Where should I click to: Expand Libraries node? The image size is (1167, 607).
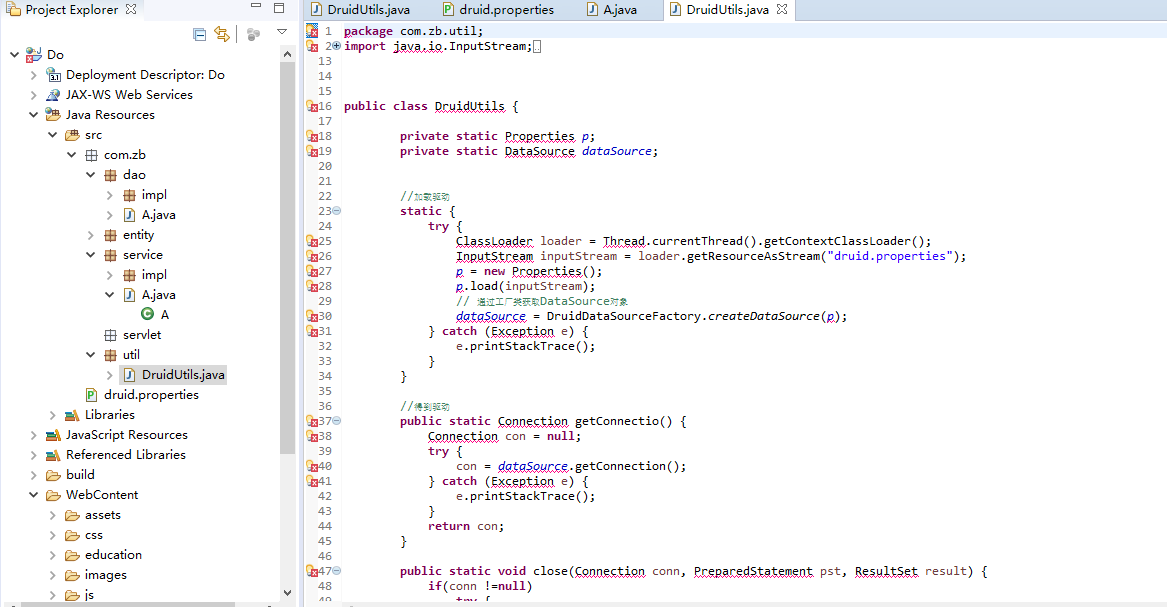point(53,415)
